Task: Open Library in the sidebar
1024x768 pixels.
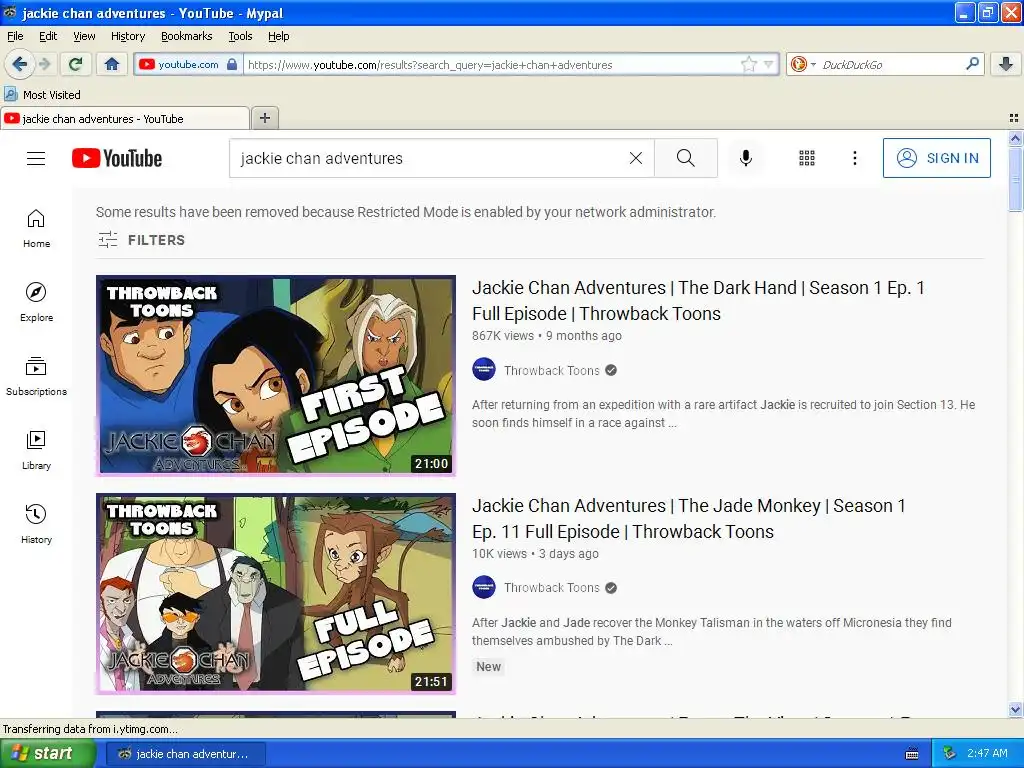Action: (37, 451)
